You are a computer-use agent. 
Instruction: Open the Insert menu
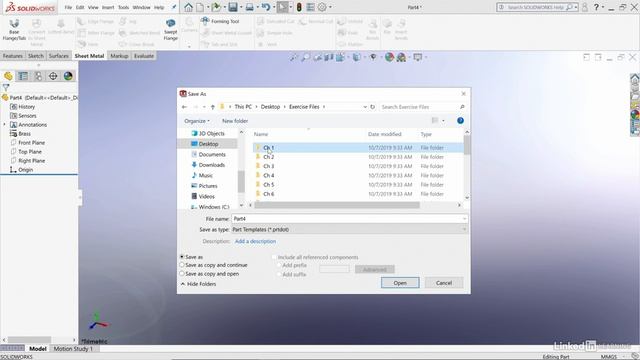[108, 7]
